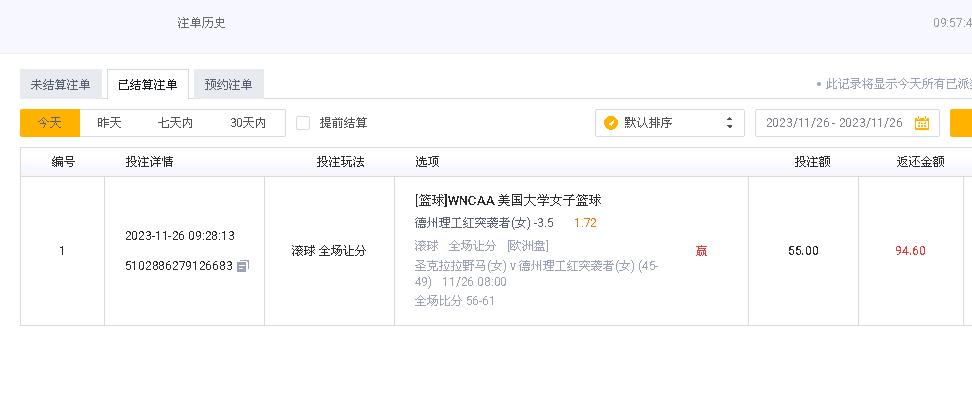Click the 投注额 column header
The image size is (972, 416).
[812, 162]
